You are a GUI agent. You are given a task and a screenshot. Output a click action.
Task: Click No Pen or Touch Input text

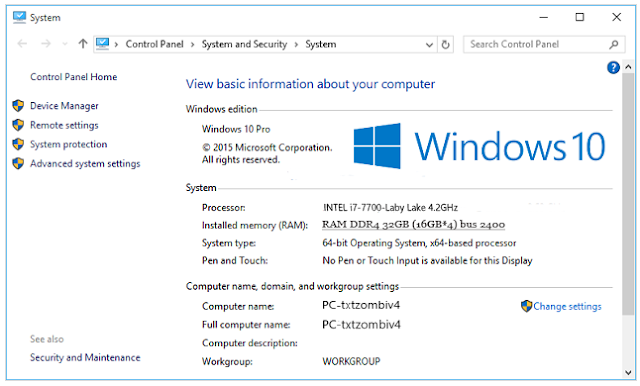click(427, 260)
